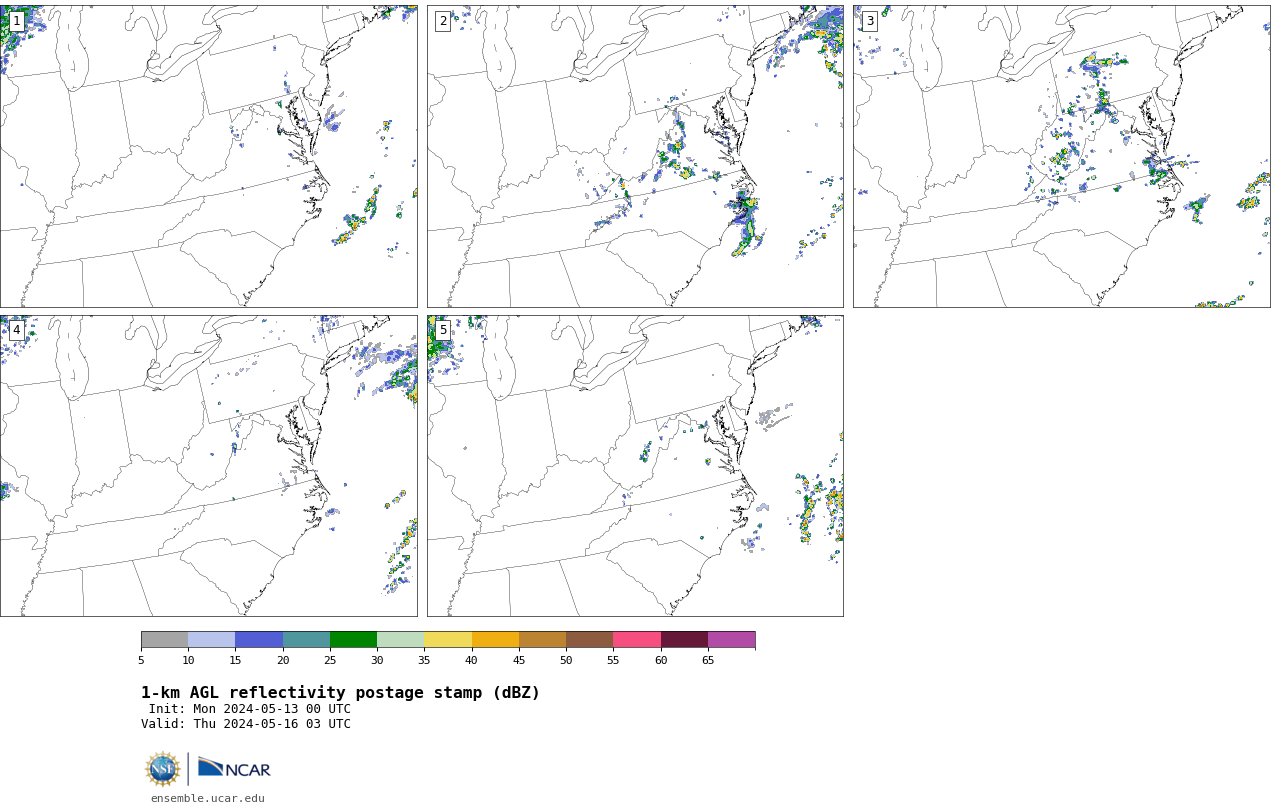Open ensemble member 3 reflectivity map
1280x809 pixels.
[x=1062, y=156]
